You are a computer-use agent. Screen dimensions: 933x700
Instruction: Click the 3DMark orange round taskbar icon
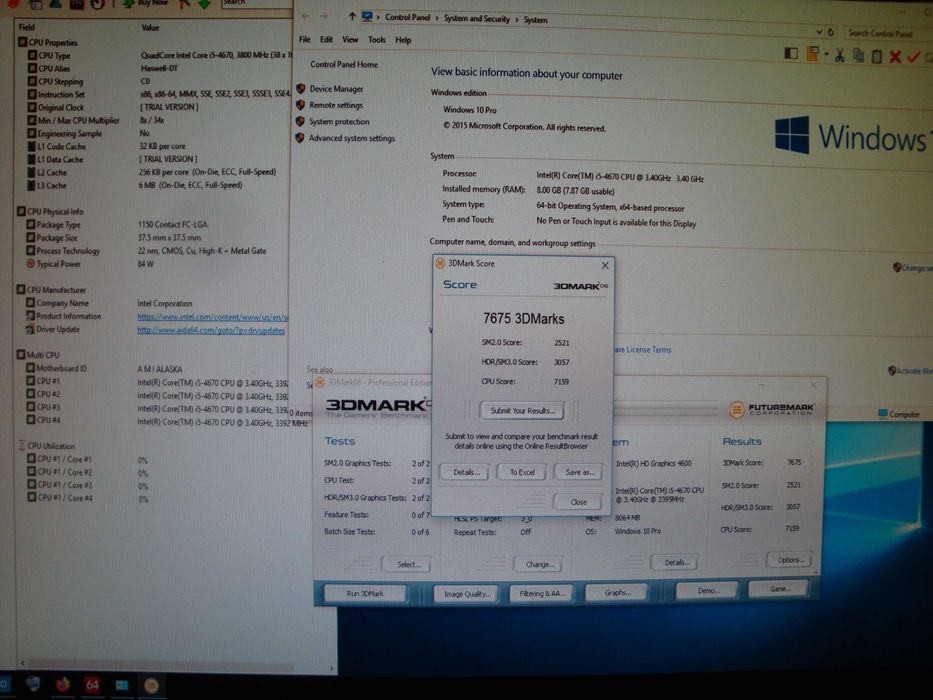click(151, 686)
